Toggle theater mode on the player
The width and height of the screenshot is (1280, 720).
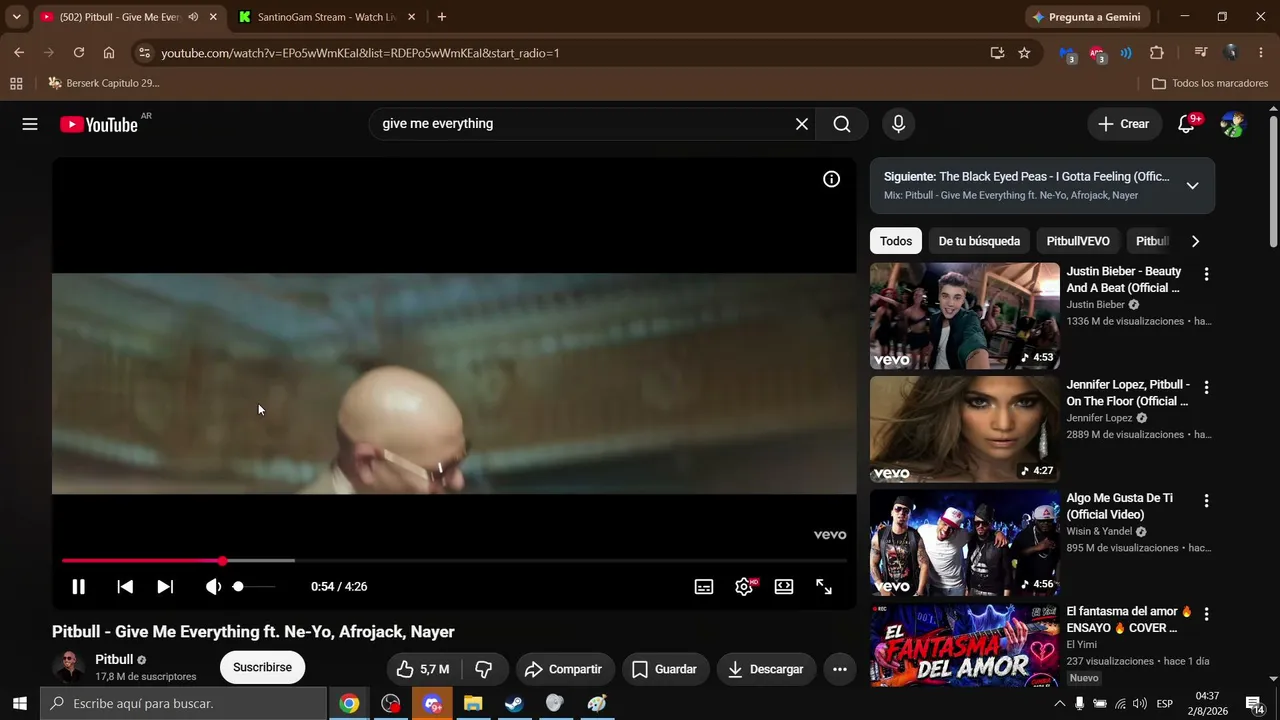[x=784, y=587]
